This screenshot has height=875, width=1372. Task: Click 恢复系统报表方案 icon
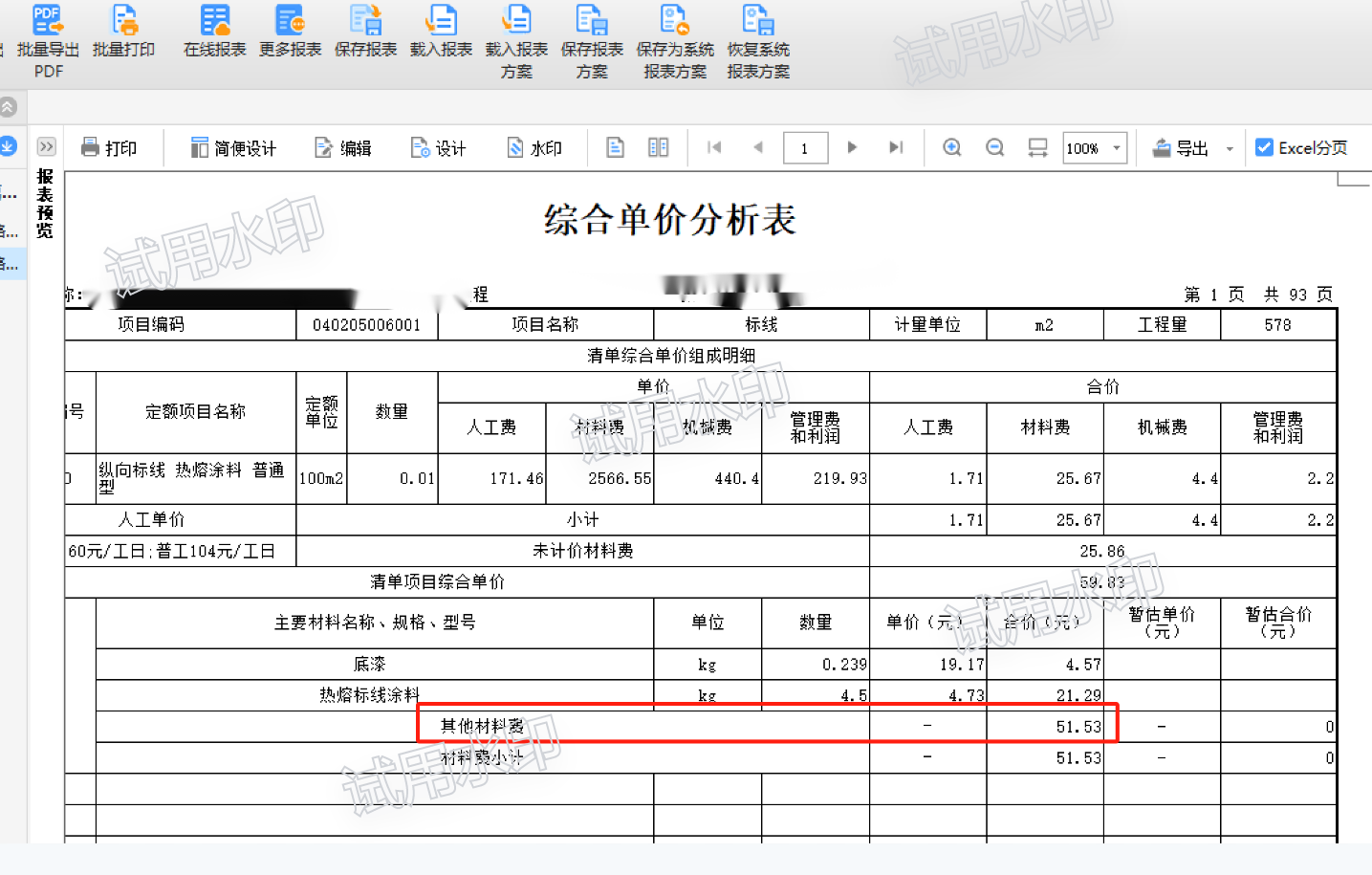(x=758, y=20)
